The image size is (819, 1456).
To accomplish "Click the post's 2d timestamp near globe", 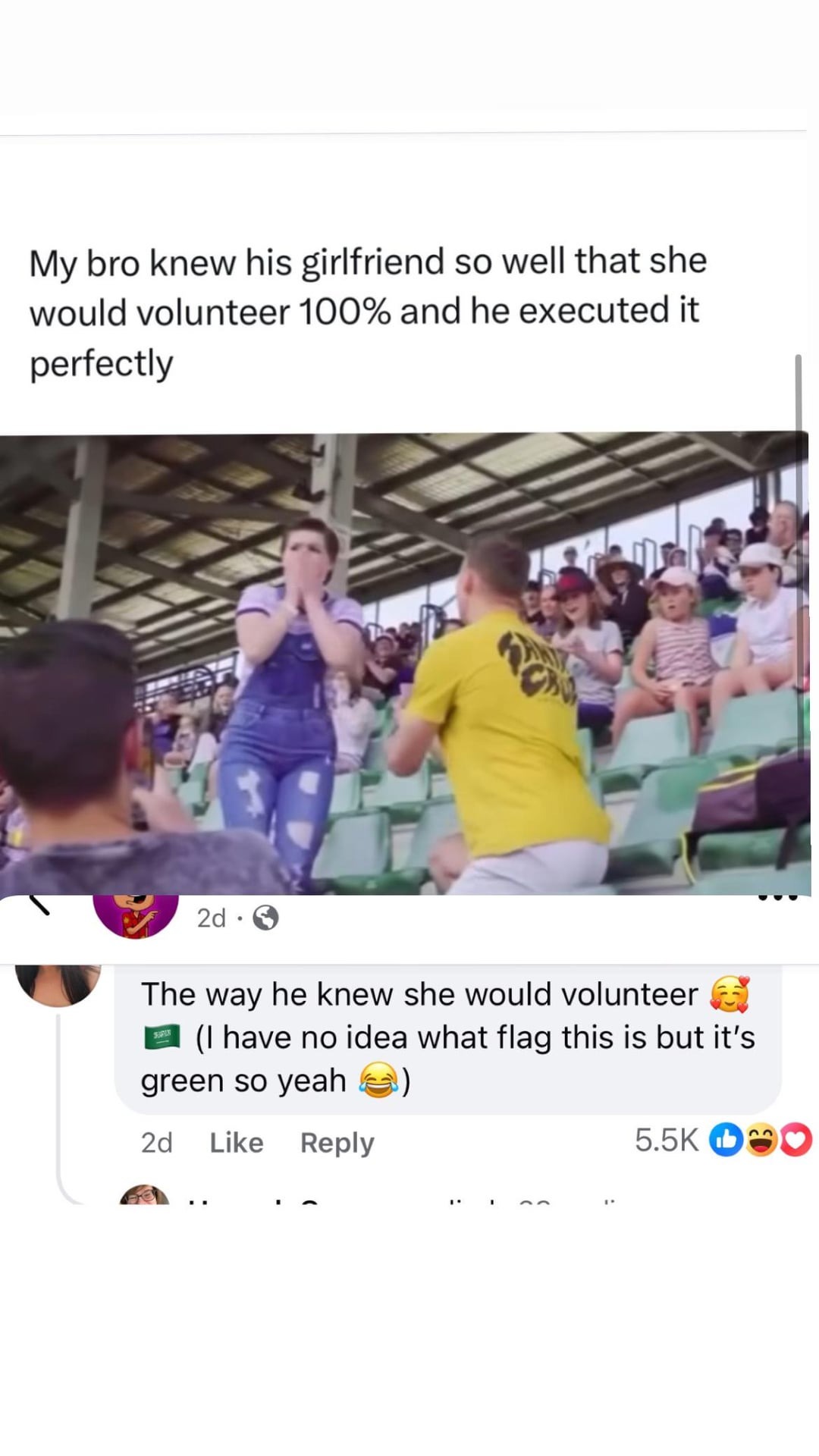I will point(212,918).
